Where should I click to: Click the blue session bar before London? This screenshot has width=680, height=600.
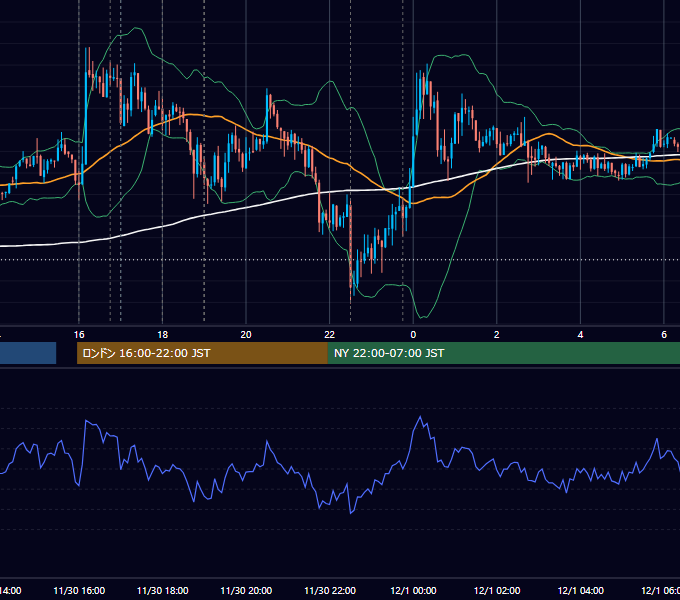pos(28,353)
